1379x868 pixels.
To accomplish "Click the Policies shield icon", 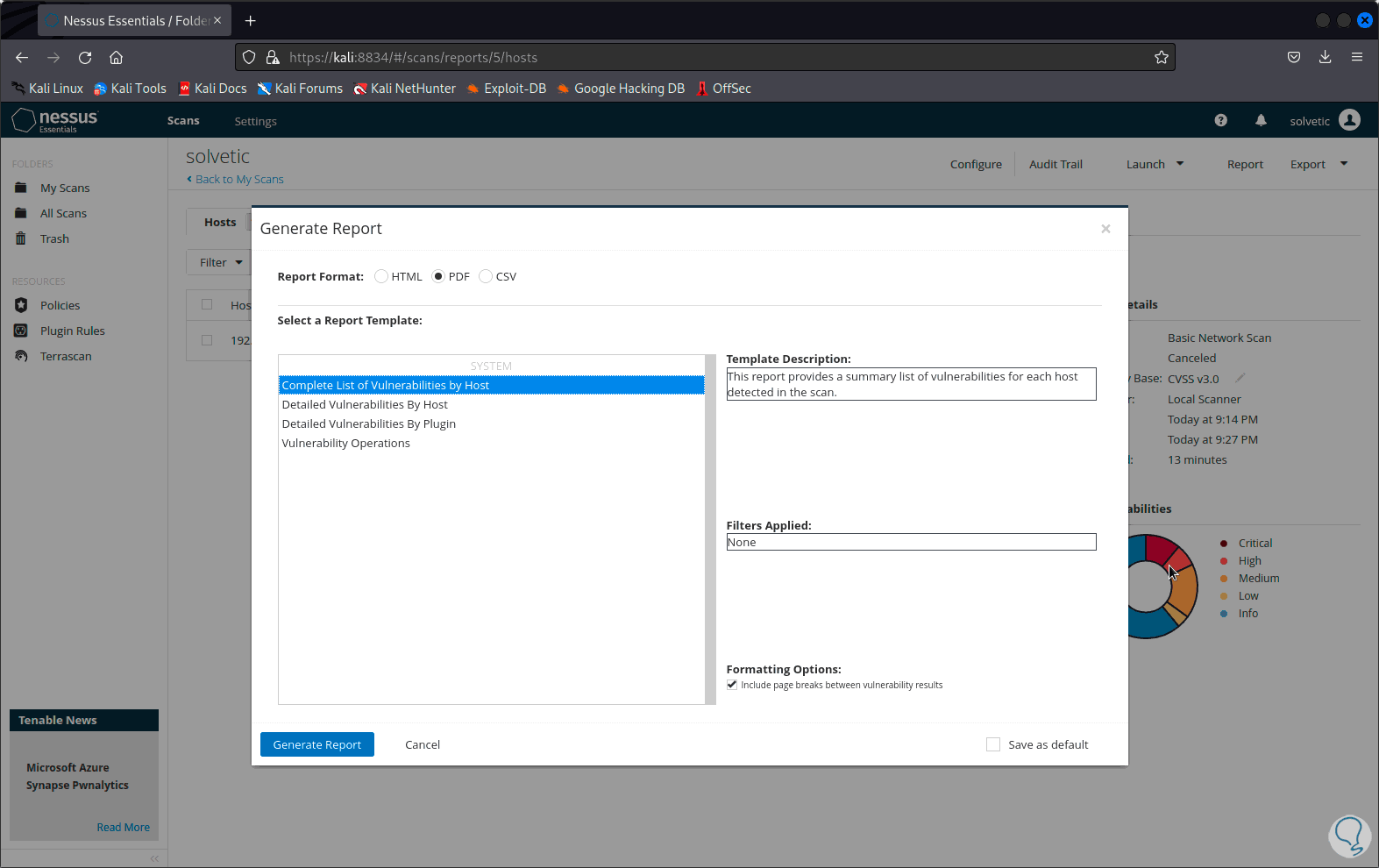I will click(21, 305).
